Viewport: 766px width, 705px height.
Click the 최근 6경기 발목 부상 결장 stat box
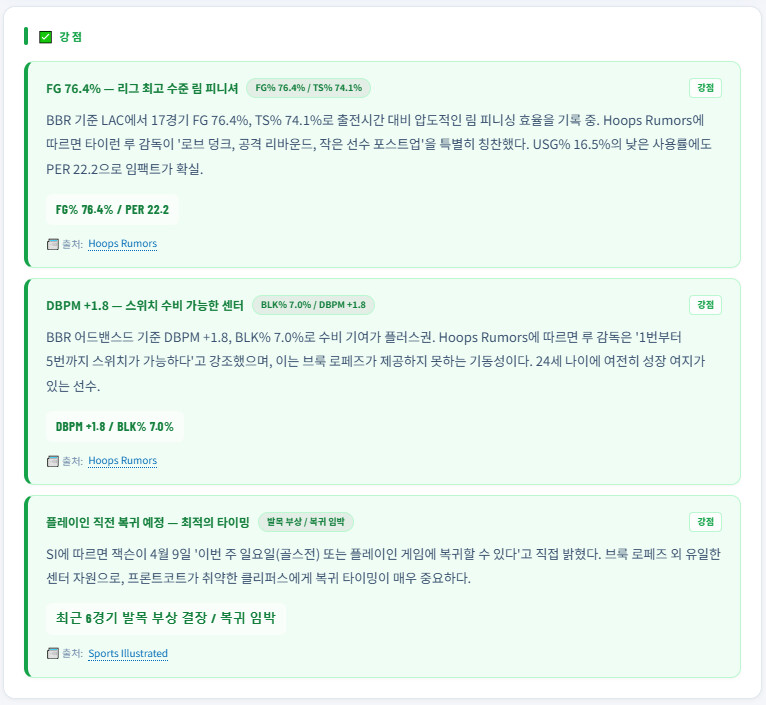tap(166, 619)
